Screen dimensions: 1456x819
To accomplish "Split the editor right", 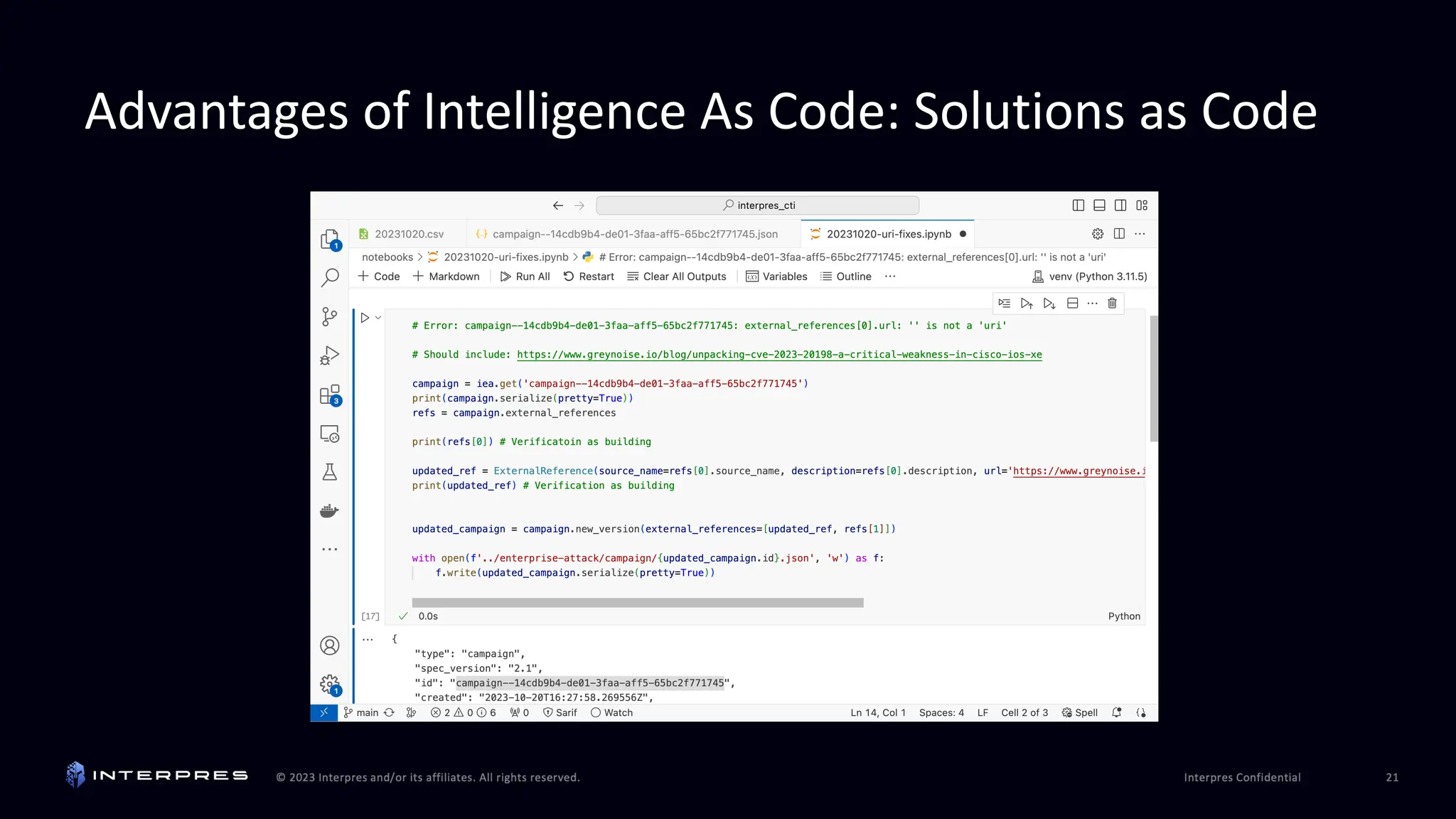I will click(1119, 234).
